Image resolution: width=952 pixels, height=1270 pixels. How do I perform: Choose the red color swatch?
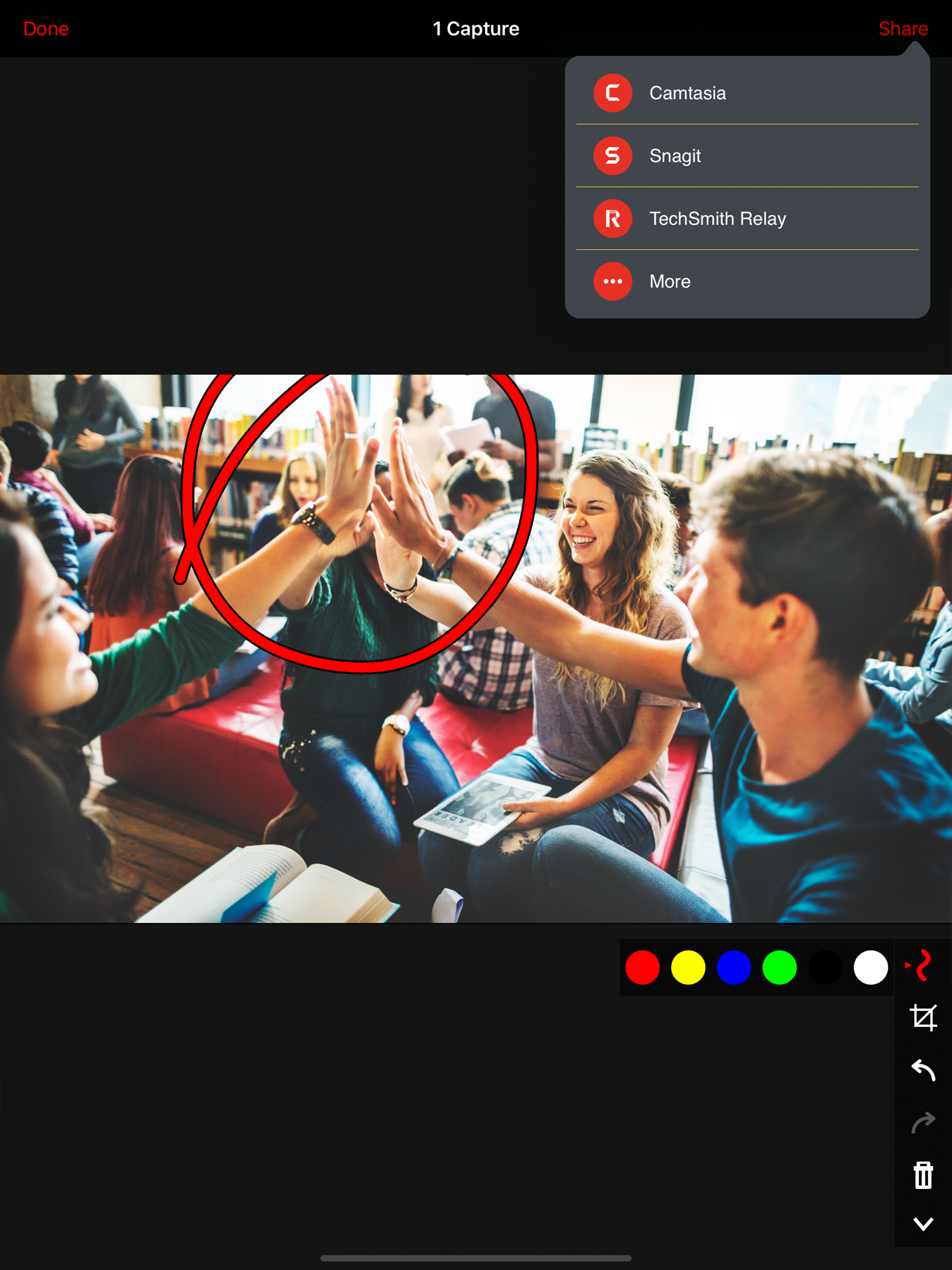[x=642, y=967]
